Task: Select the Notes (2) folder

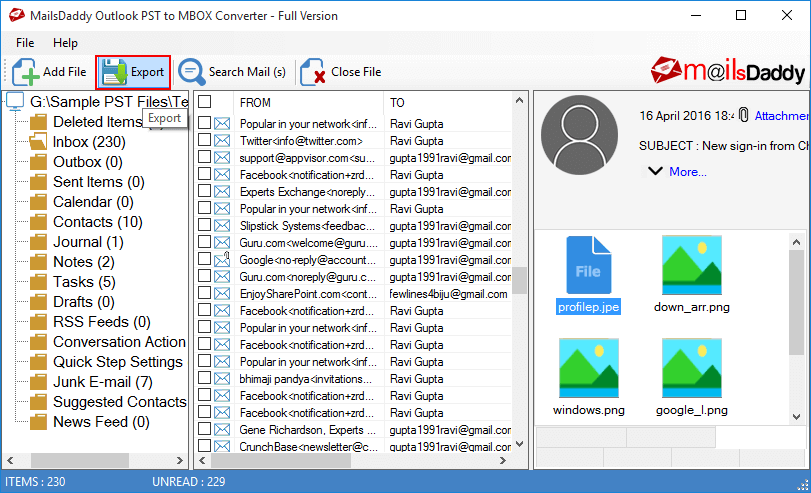Action: (83, 262)
